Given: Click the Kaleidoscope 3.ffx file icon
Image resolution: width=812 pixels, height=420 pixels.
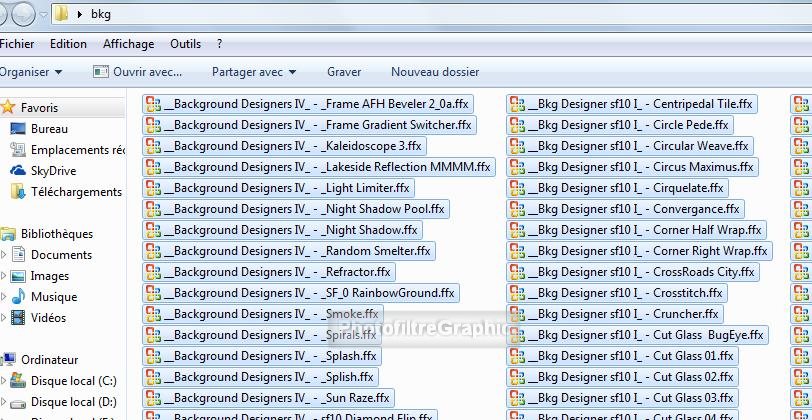Looking at the screenshot, I should click(x=153, y=146).
